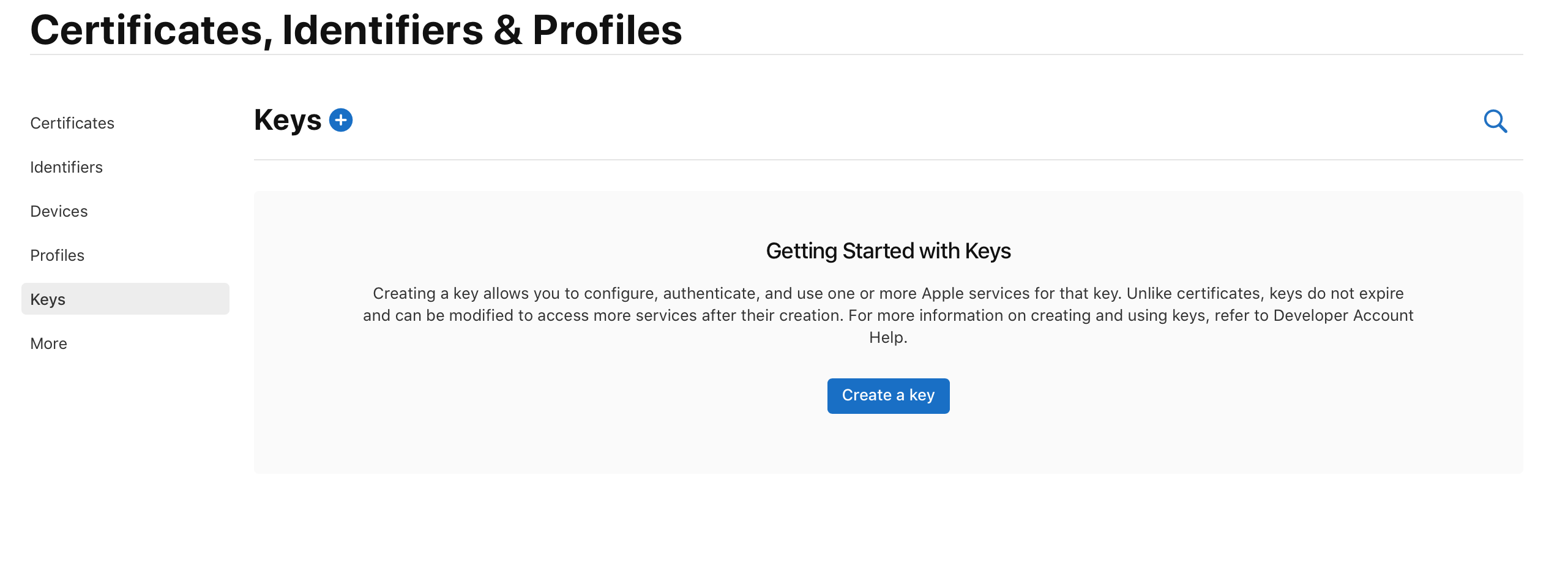
Task: Click the Certificates, Identifiers & Profiles page title
Action: (356, 29)
